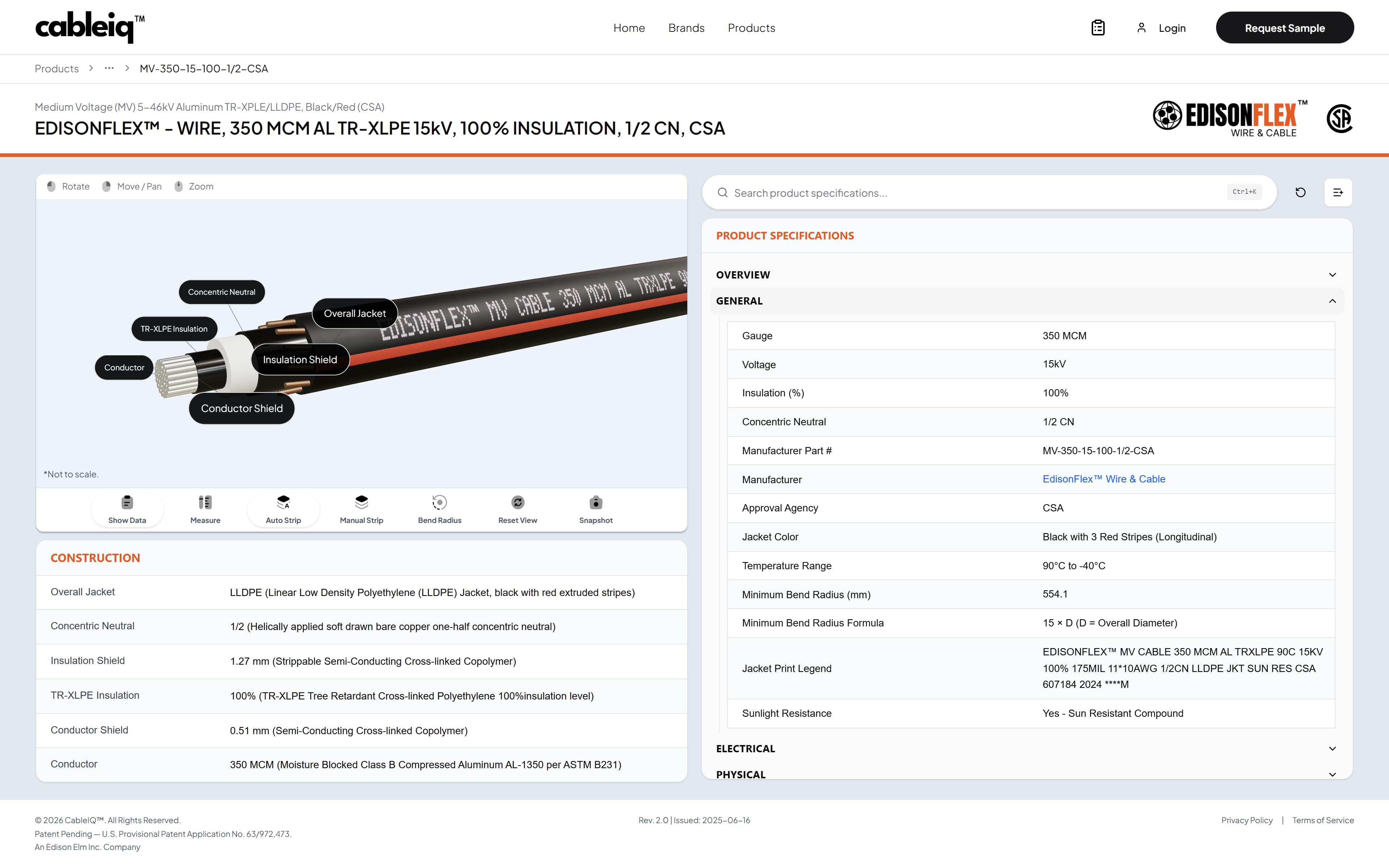1389x868 pixels.
Task: Expand the breadcrumb ellipsis
Action: (109, 68)
